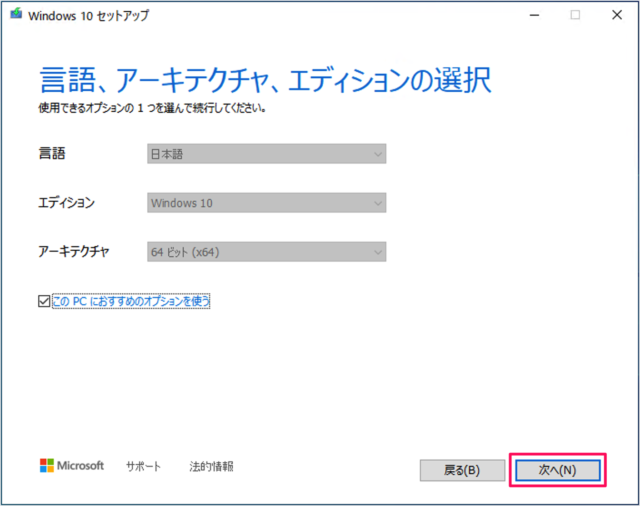This screenshot has width=640, height=506.
Task: Click the Windows 10 セットアップ title bar text
Action: (90, 16)
